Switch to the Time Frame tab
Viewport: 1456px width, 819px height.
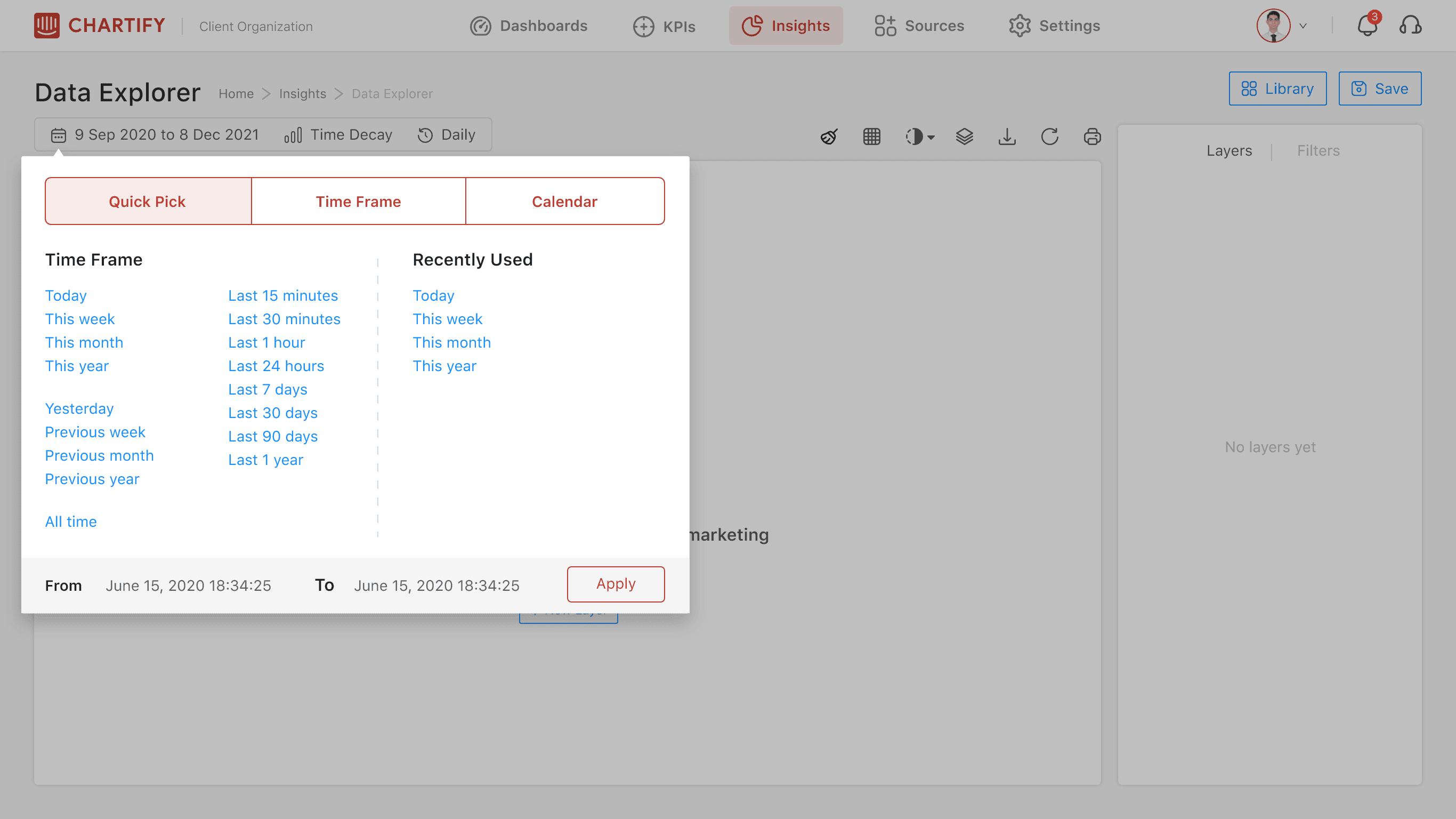[358, 202]
